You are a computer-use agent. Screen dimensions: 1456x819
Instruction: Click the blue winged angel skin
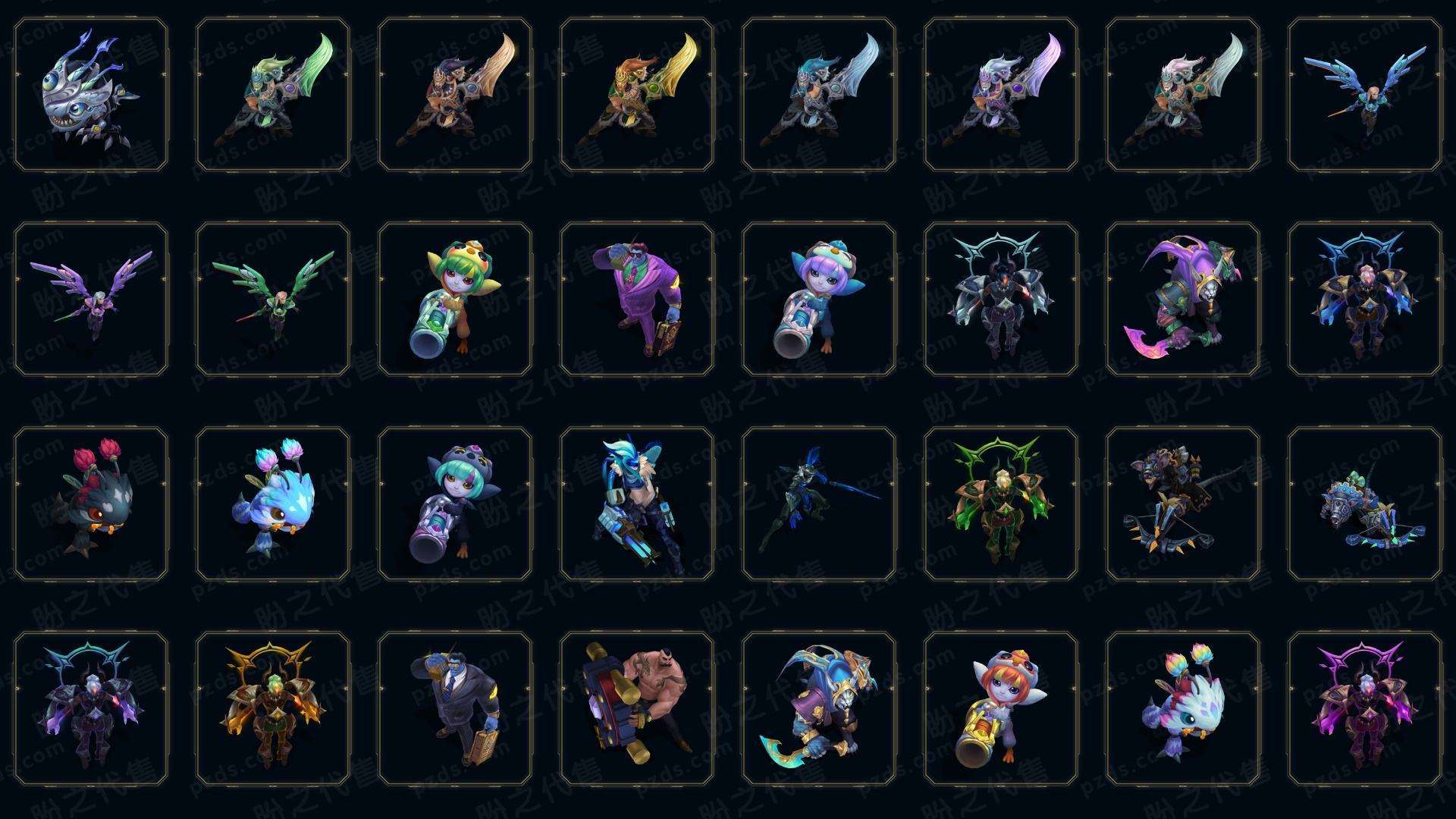point(1365,95)
